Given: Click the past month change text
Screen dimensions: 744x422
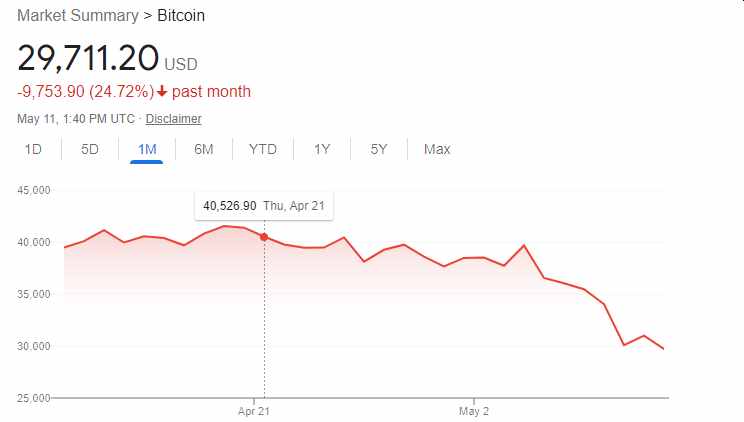Looking at the screenshot, I should [211, 92].
